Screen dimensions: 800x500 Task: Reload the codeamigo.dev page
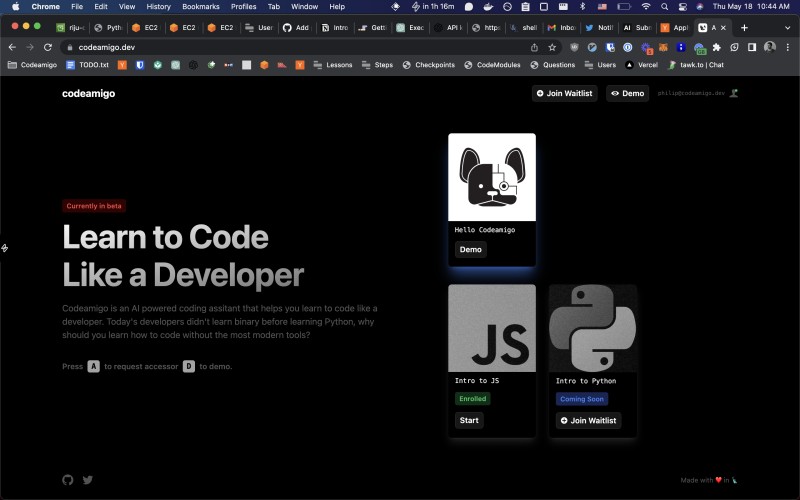pyautogui.click(x=48, y=47)
